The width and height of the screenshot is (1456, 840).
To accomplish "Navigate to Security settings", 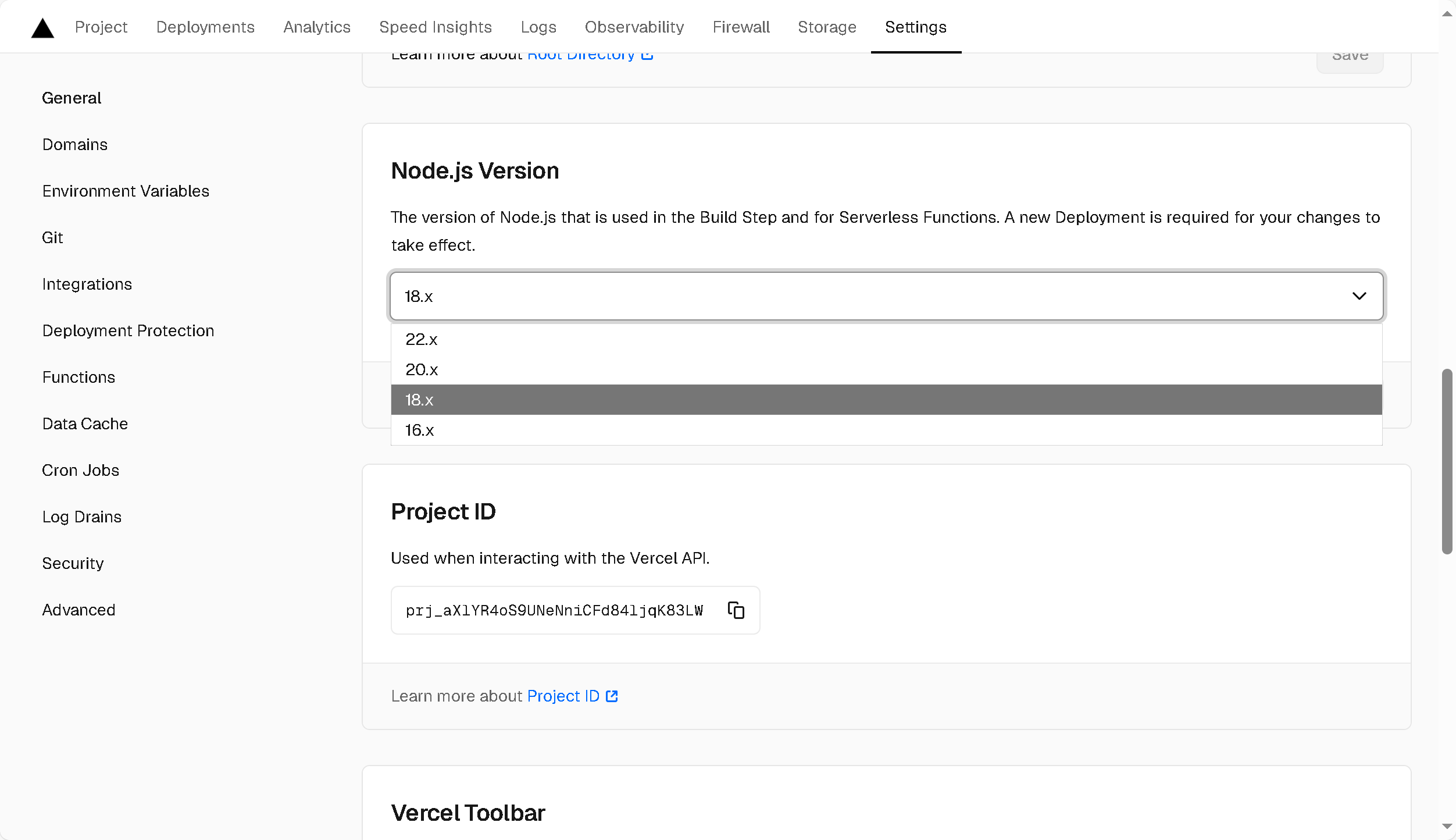I will click(x=72, y=563).
